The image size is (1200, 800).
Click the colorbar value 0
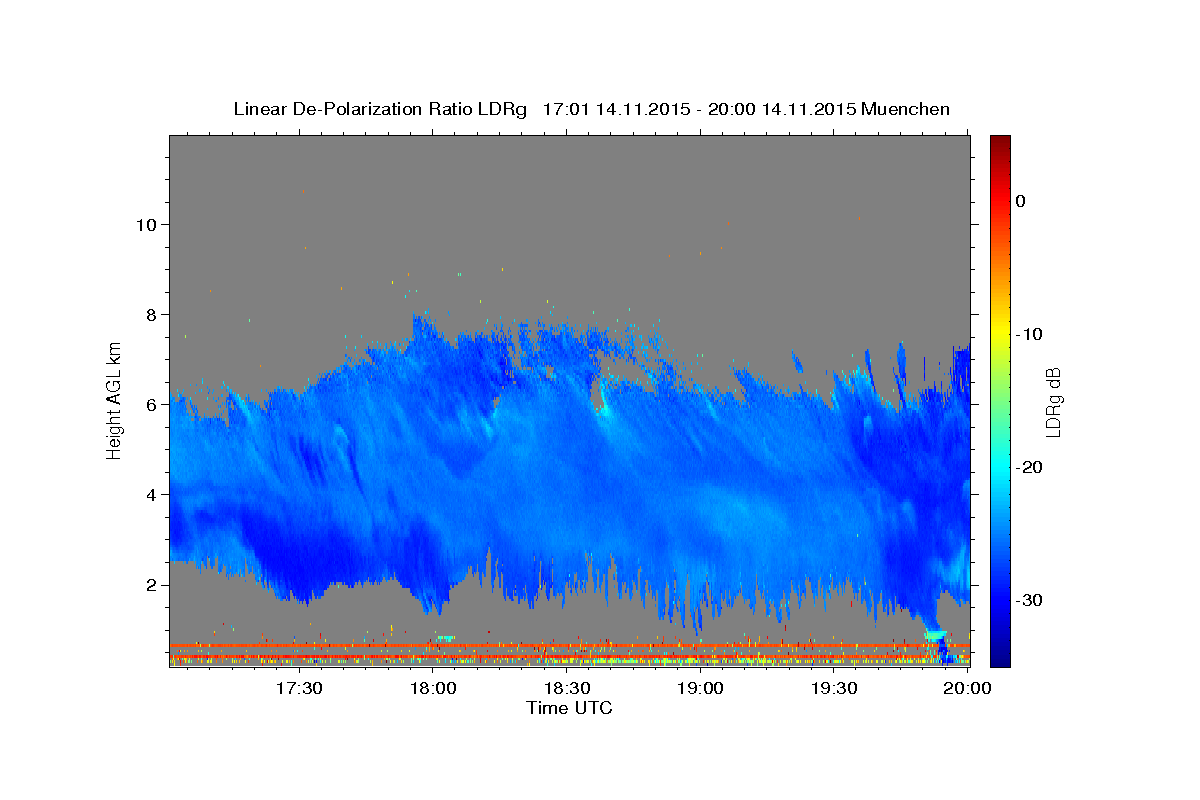pyautogui.click(x=1021, y=201)
